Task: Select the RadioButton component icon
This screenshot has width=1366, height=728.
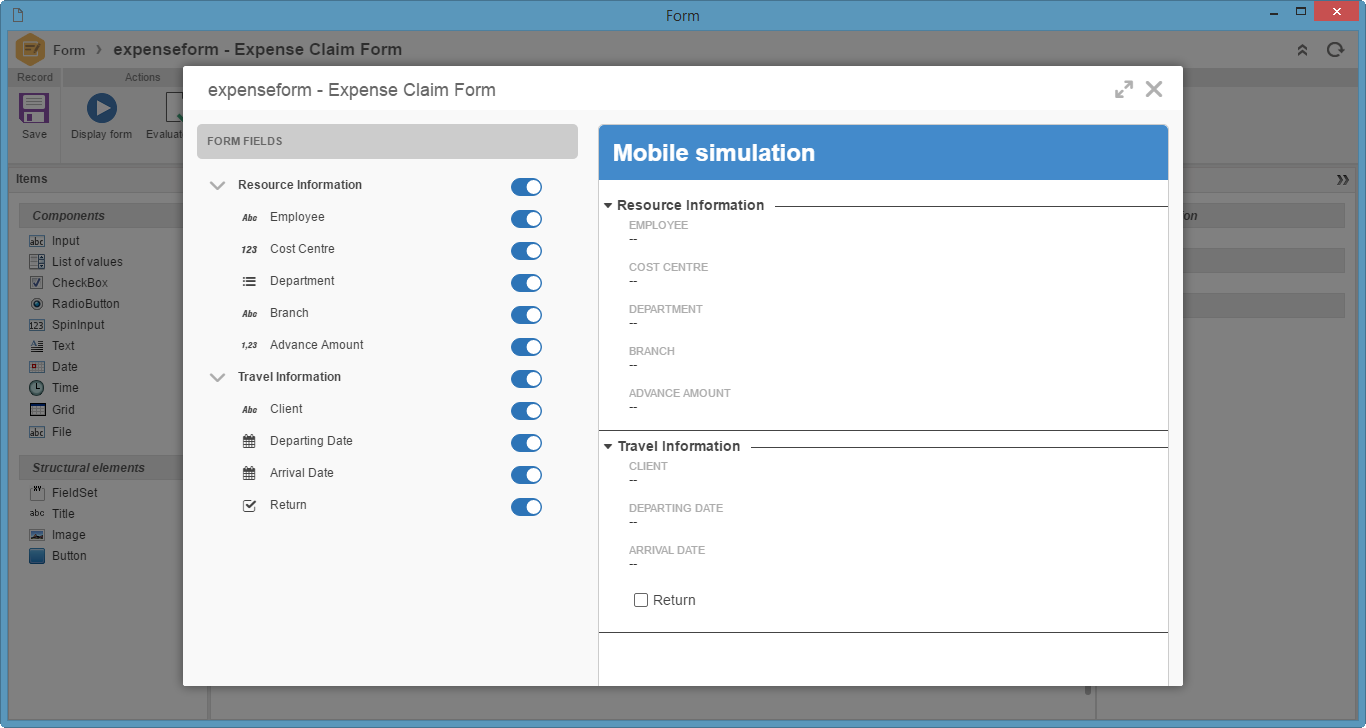Action: click(x=37, y=304)
